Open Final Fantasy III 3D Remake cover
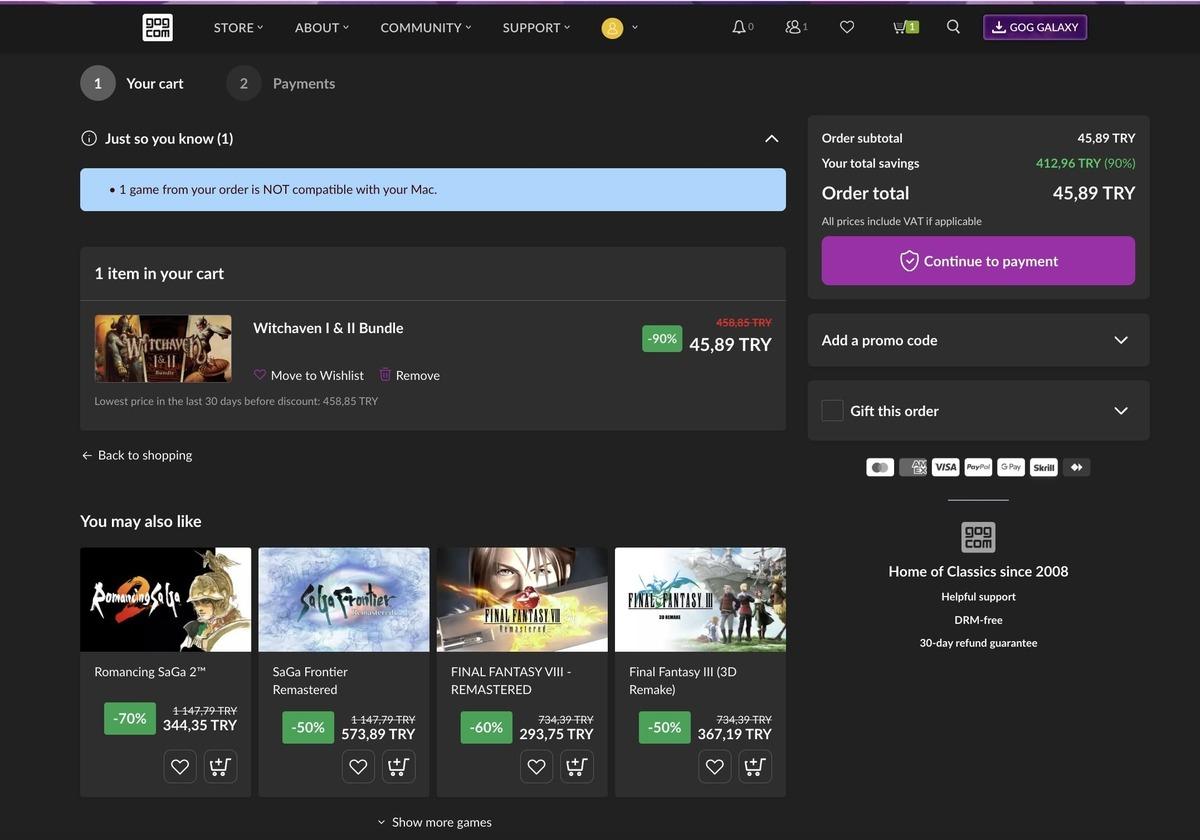The width and height of the screenshot is (1200, 840). pos(700,599)
